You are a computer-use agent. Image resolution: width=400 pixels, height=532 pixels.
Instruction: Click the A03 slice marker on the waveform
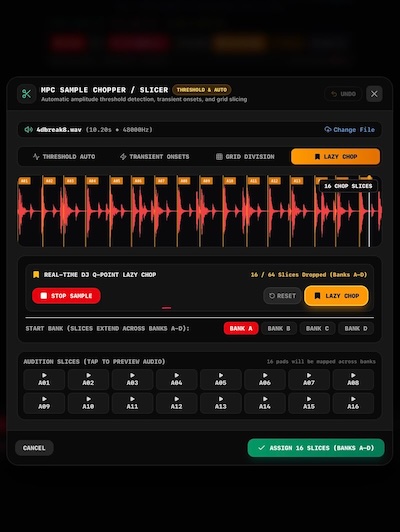pyautogui.click(x=70, y=181)
